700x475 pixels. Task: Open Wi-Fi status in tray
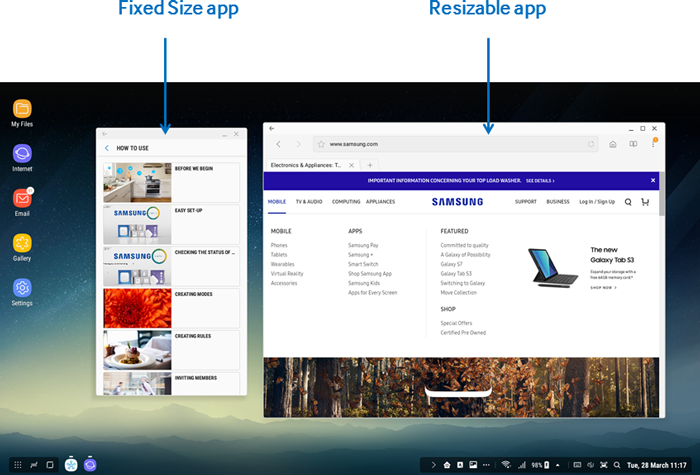[506, 465]
